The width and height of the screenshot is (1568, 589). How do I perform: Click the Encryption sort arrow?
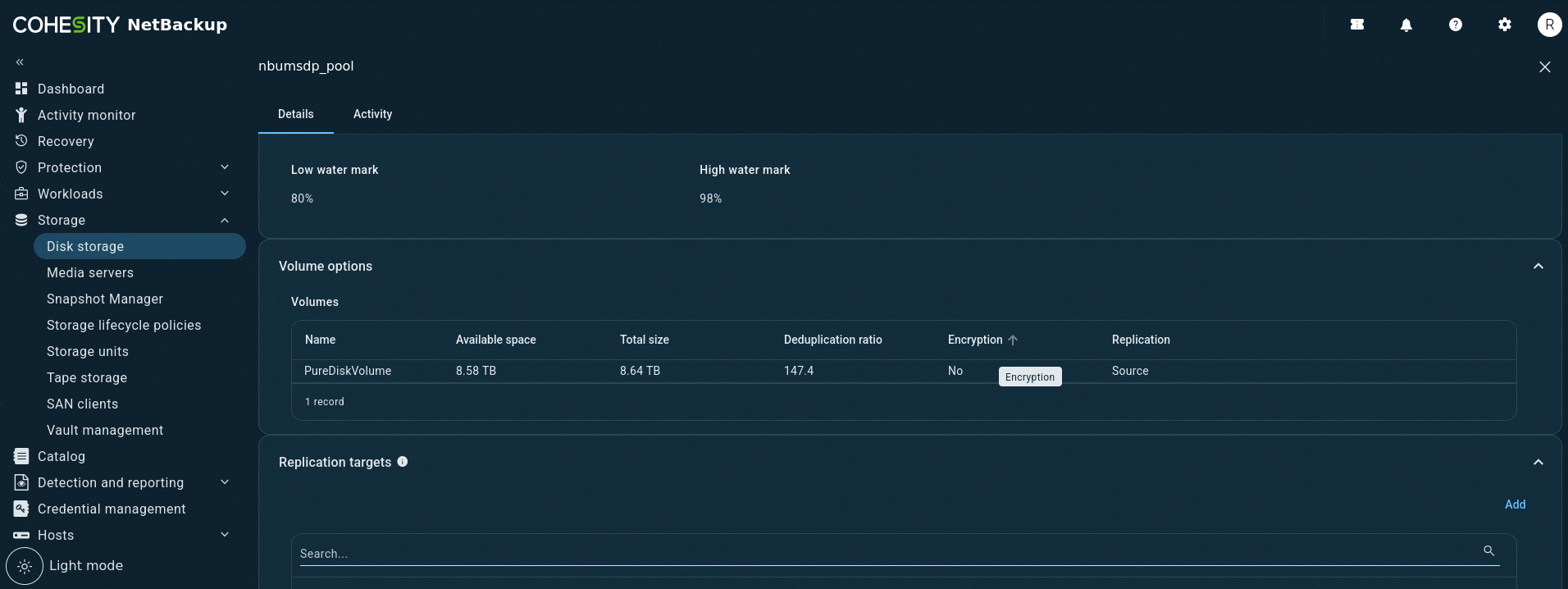tap(1013, 340)
